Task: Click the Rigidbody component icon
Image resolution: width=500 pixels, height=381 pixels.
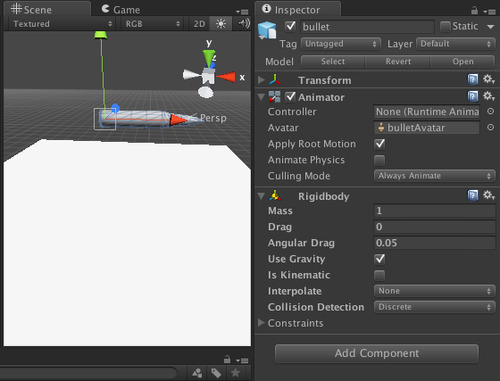Action: [x=275, y=196]
